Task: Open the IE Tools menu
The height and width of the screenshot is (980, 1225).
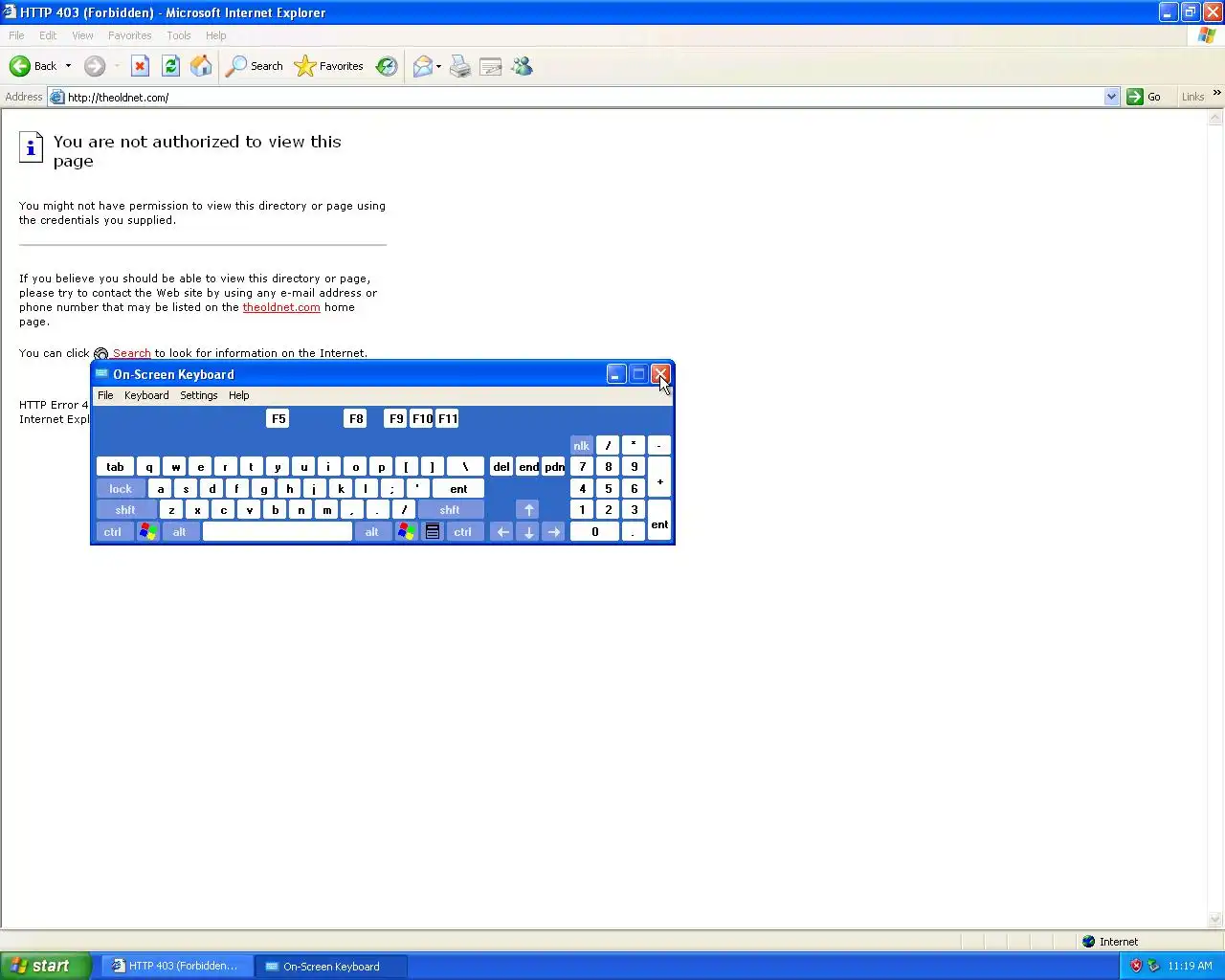Action: 179,35
